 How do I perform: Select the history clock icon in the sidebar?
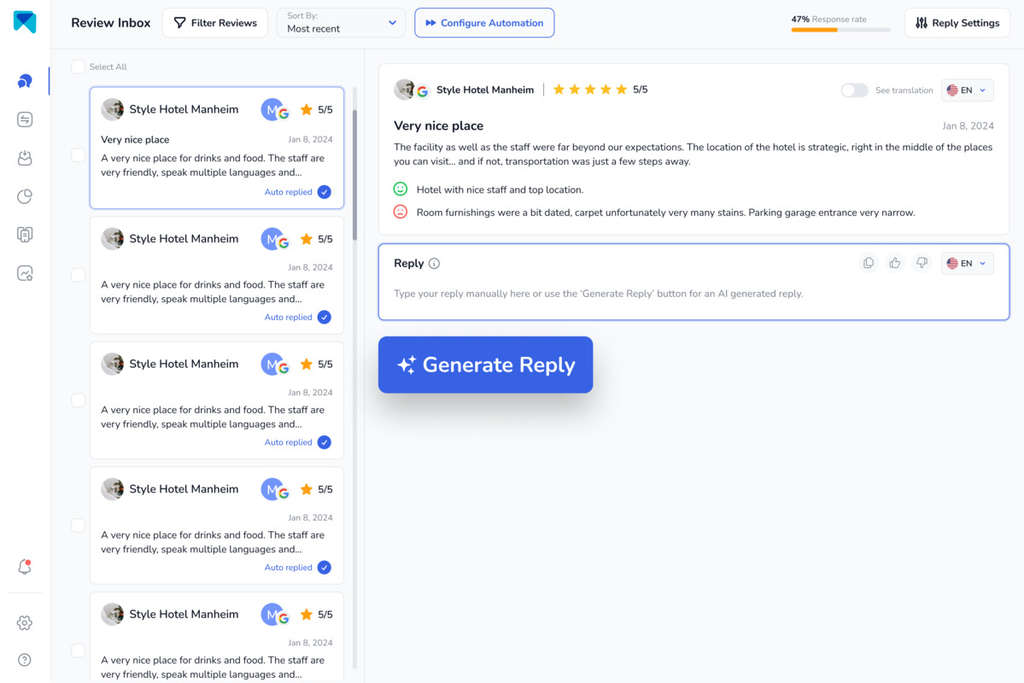click(x=24, y=196)
